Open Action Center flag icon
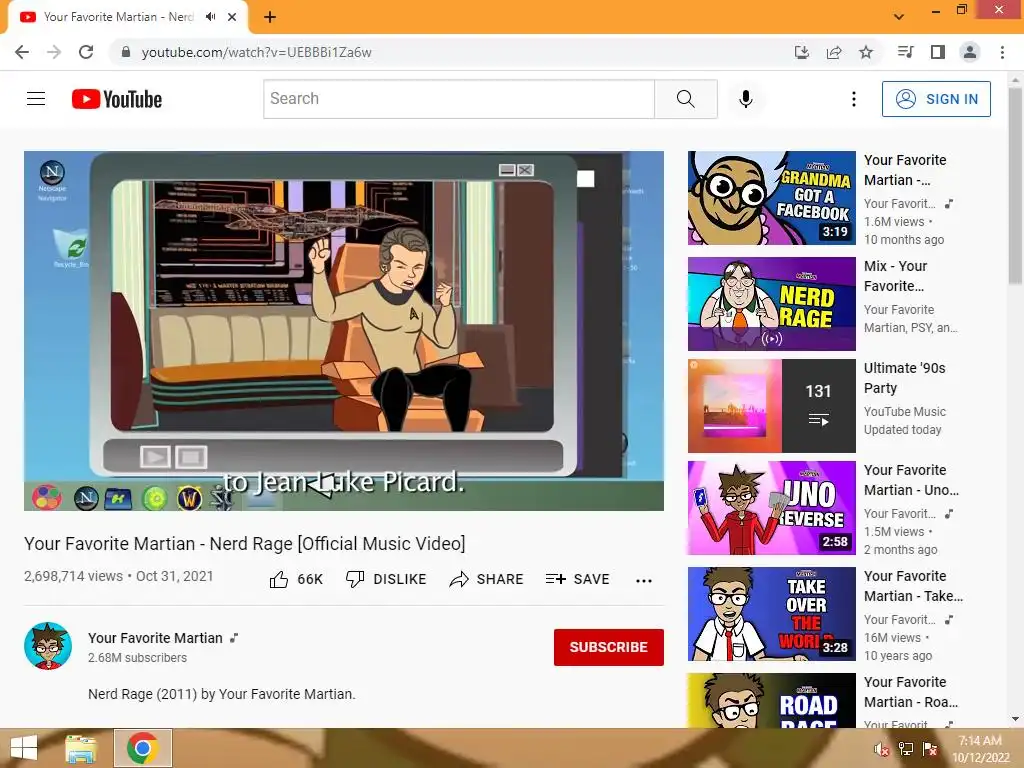1024x768 pixels. [930, 749]
